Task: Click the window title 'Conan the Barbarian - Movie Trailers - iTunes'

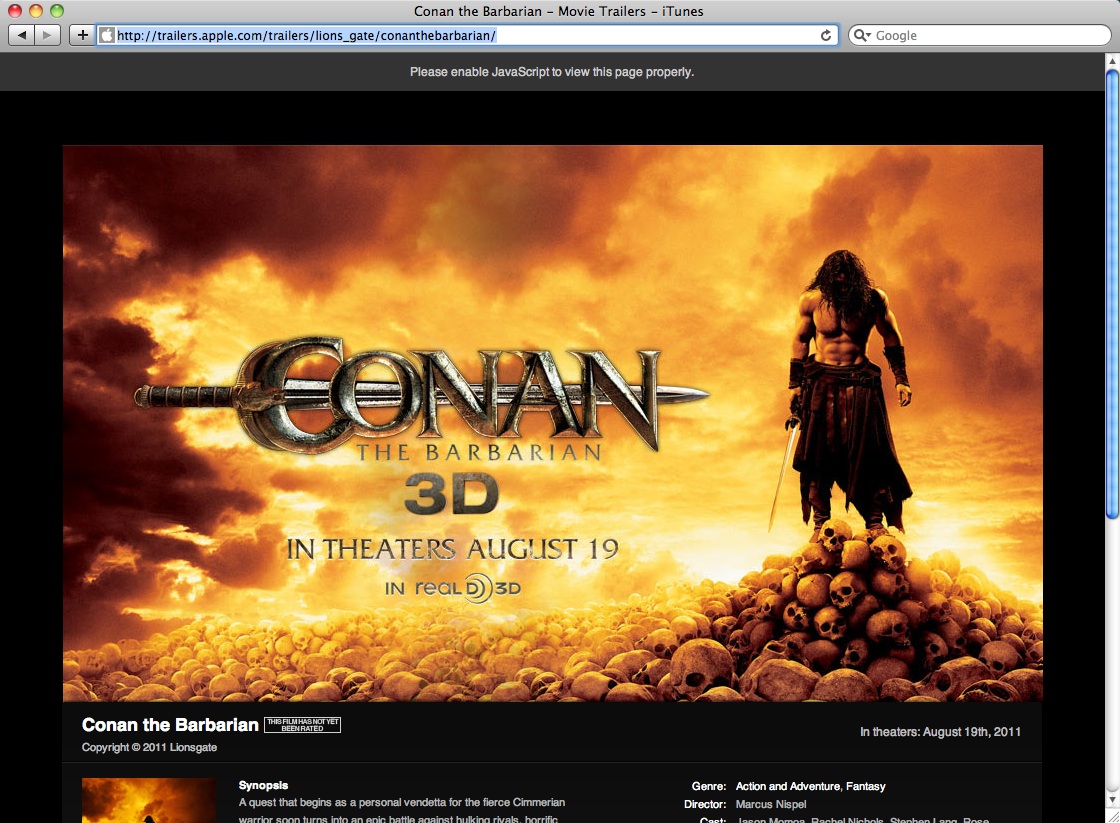Action: 559,11
